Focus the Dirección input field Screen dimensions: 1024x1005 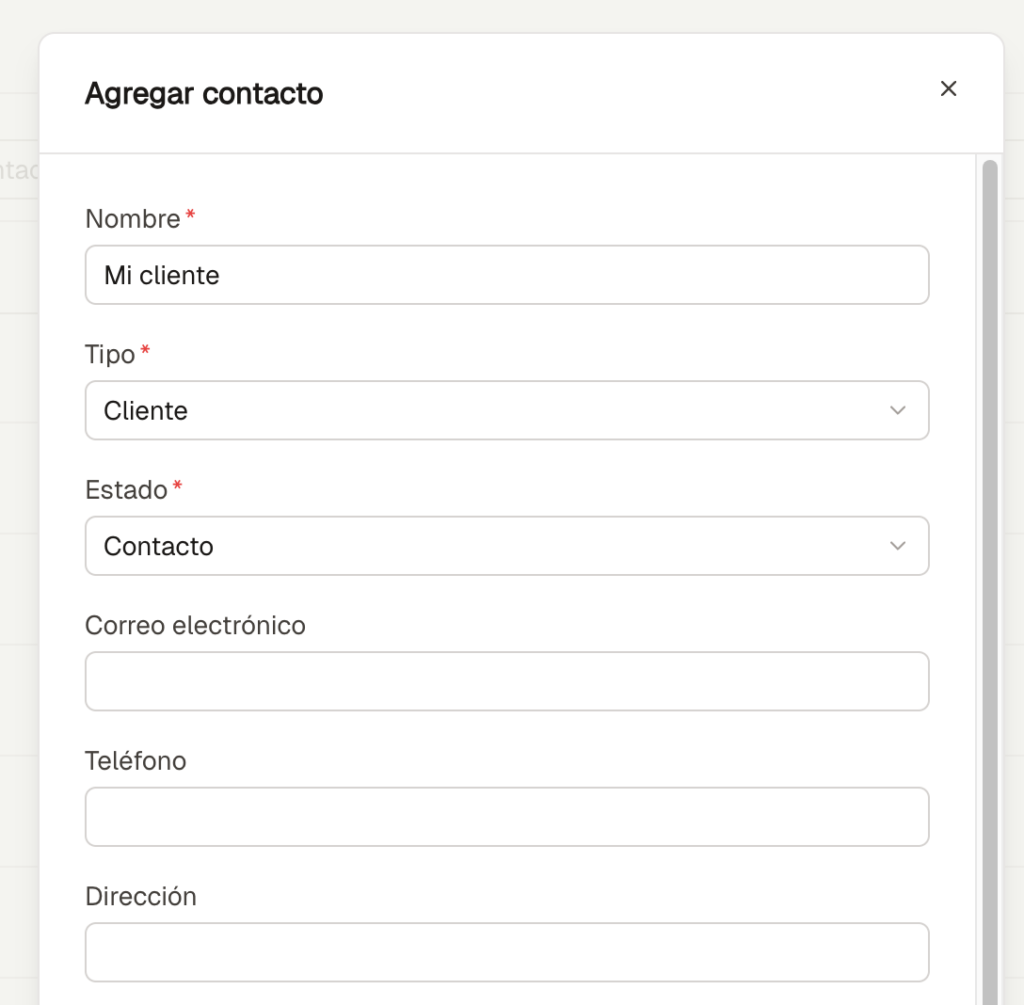[x=506, y=952]
